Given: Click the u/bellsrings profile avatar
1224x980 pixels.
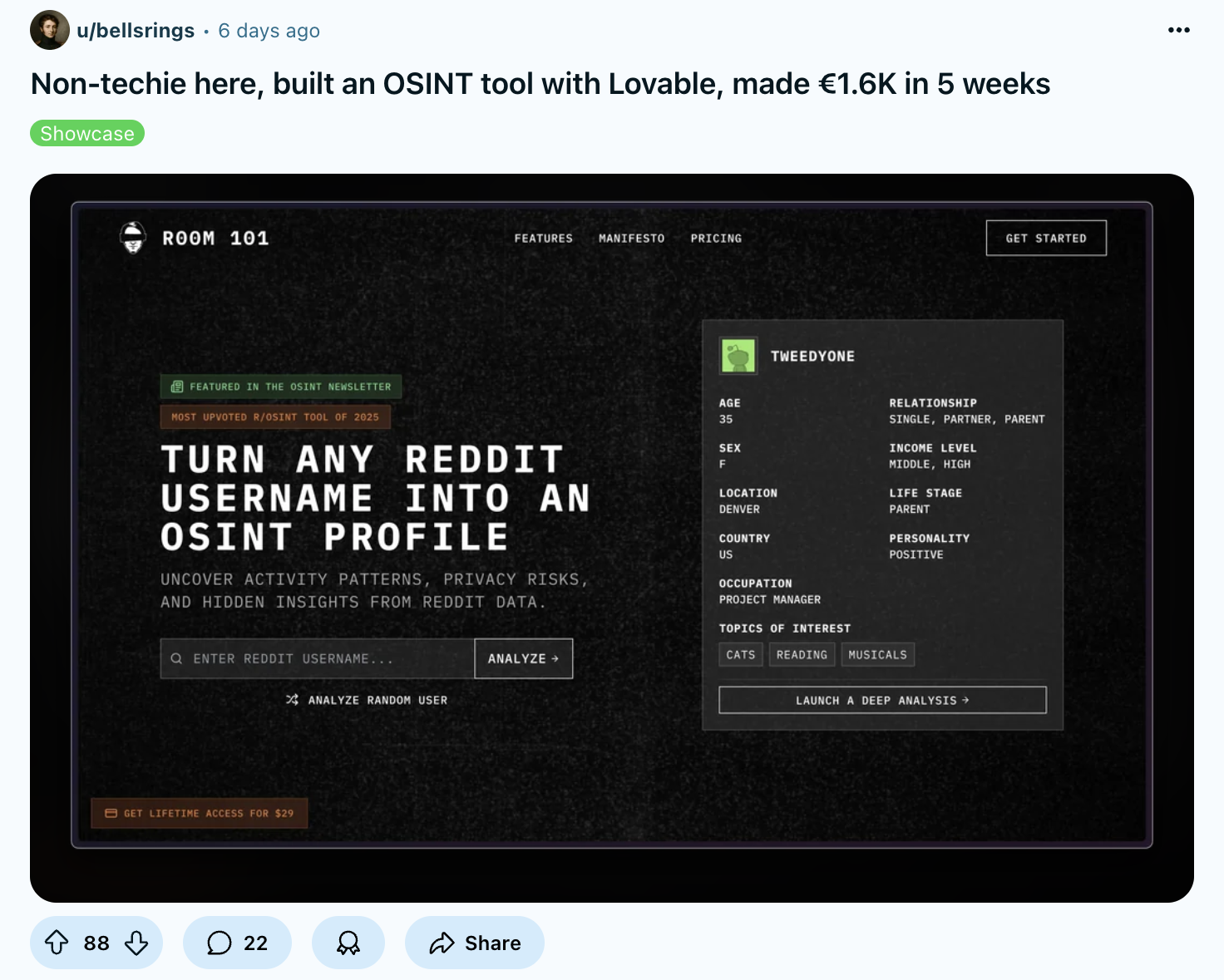Looking at the screenshot, I should coord(49,31).
